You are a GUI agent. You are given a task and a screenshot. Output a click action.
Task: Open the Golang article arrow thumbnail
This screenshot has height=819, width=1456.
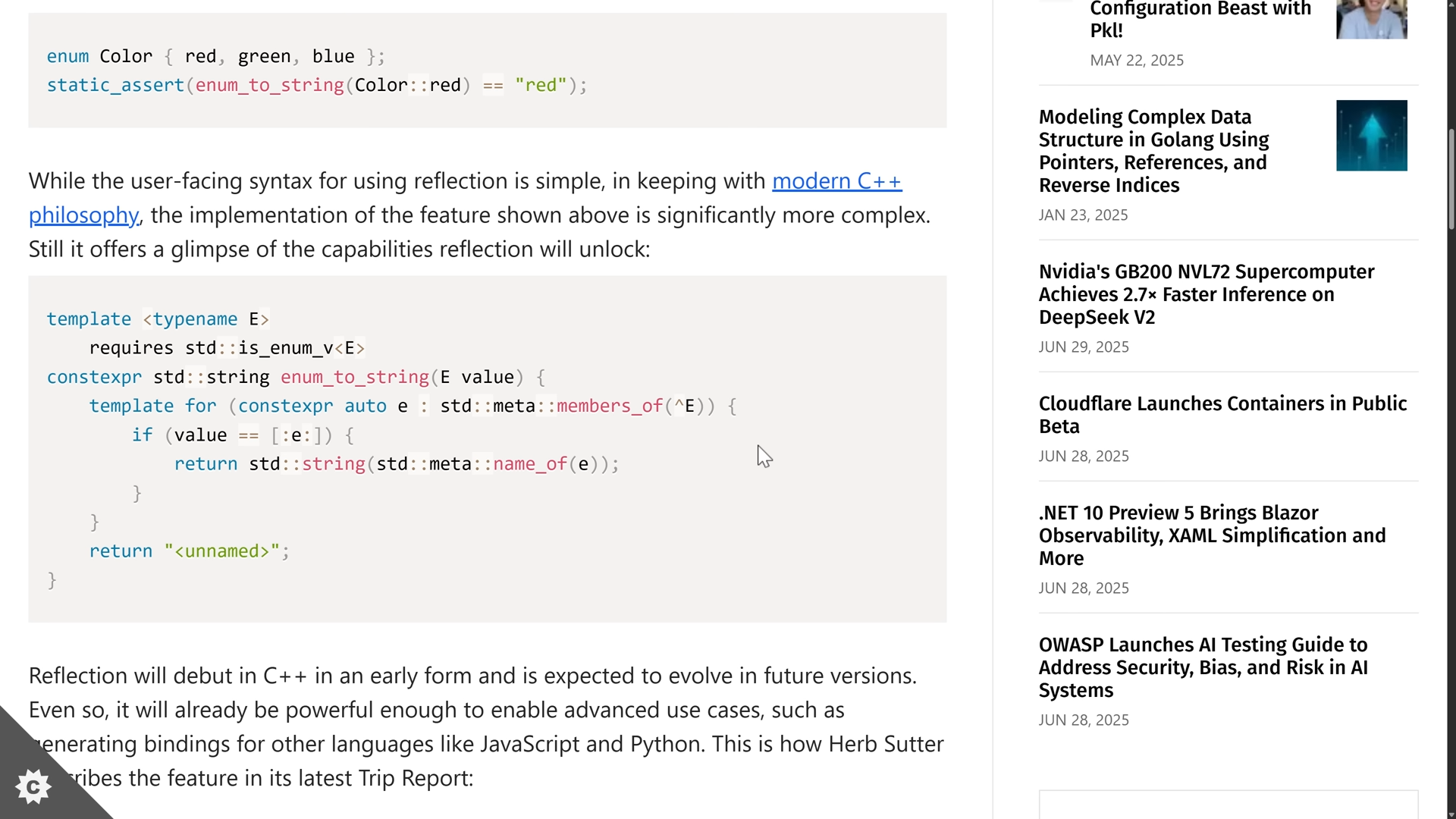(1371, 136)
